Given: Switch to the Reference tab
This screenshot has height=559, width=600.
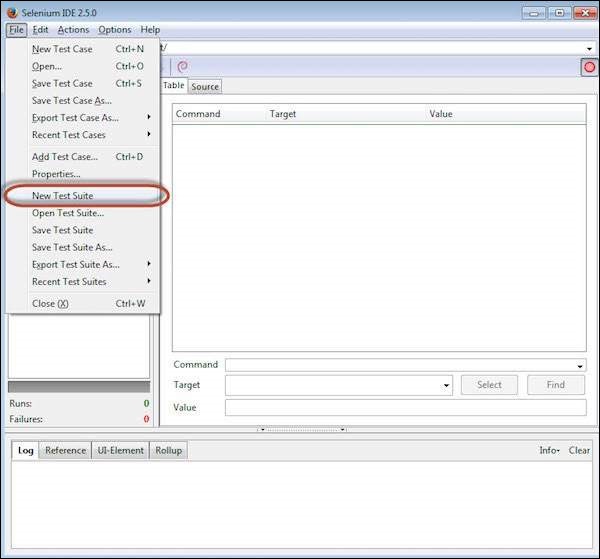Looking at the screenshot, I should click(x=65, y=450).
